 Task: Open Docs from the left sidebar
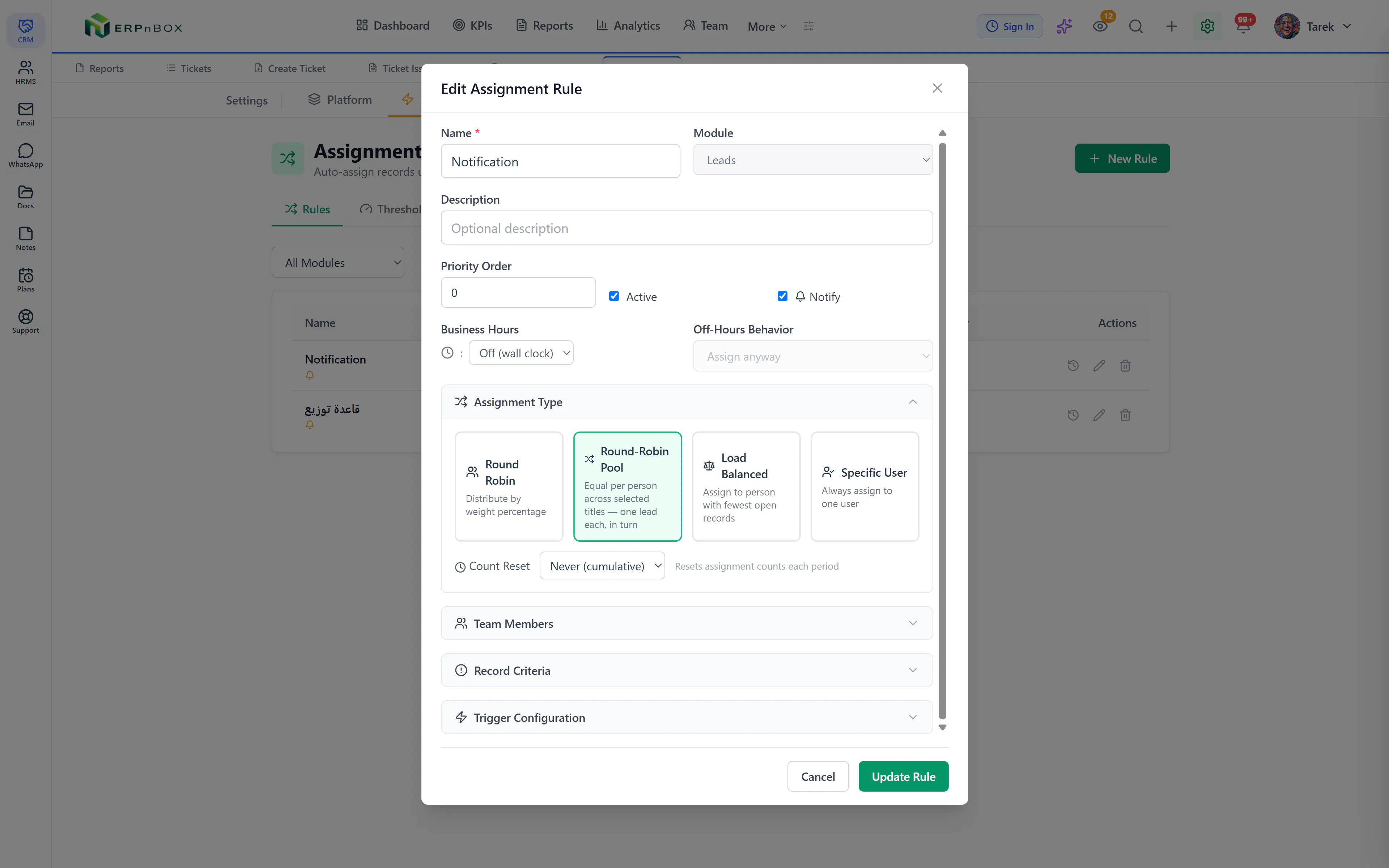pos(25,197)
